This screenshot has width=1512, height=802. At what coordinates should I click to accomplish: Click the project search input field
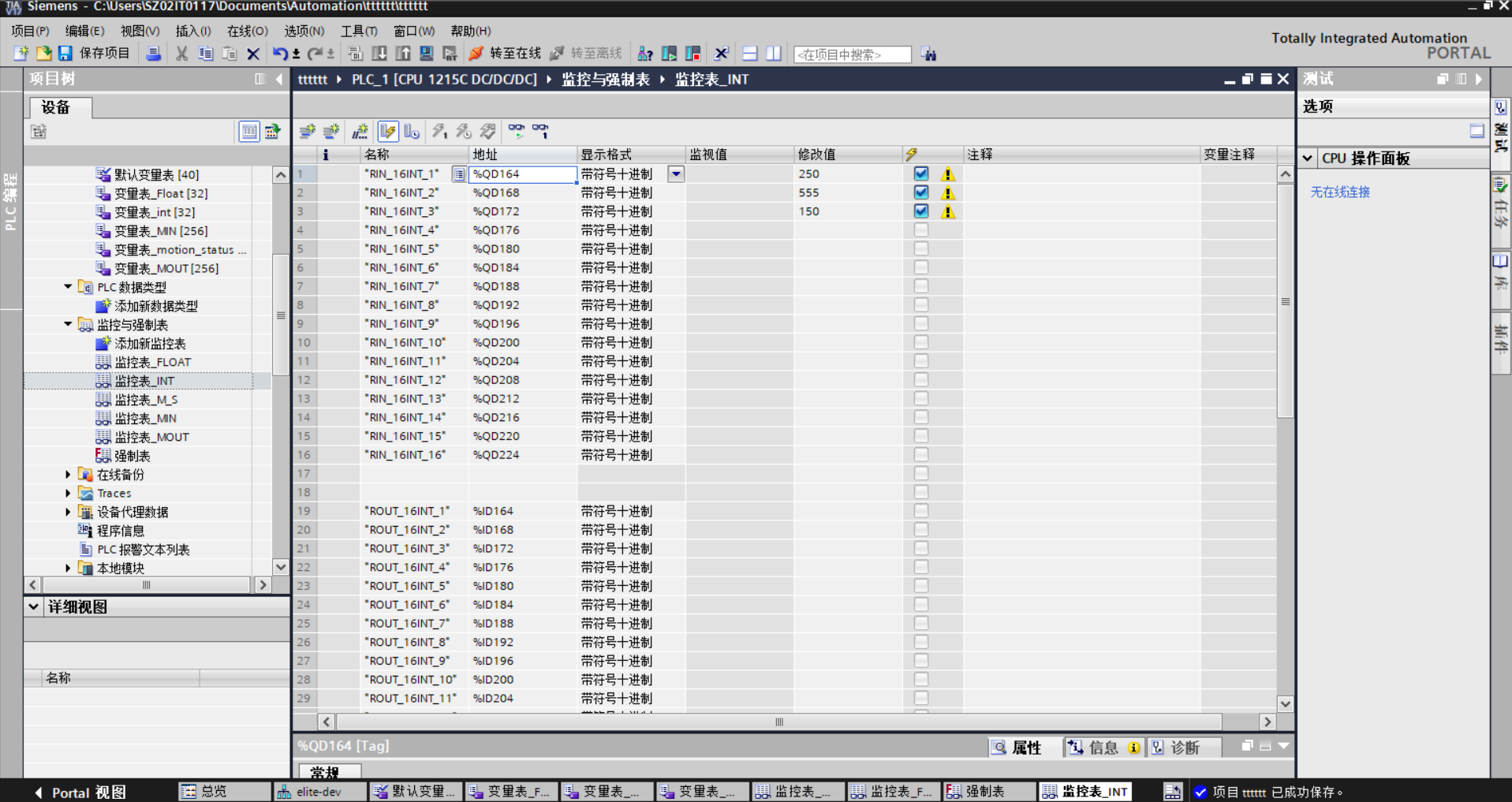tap(852, 54)
